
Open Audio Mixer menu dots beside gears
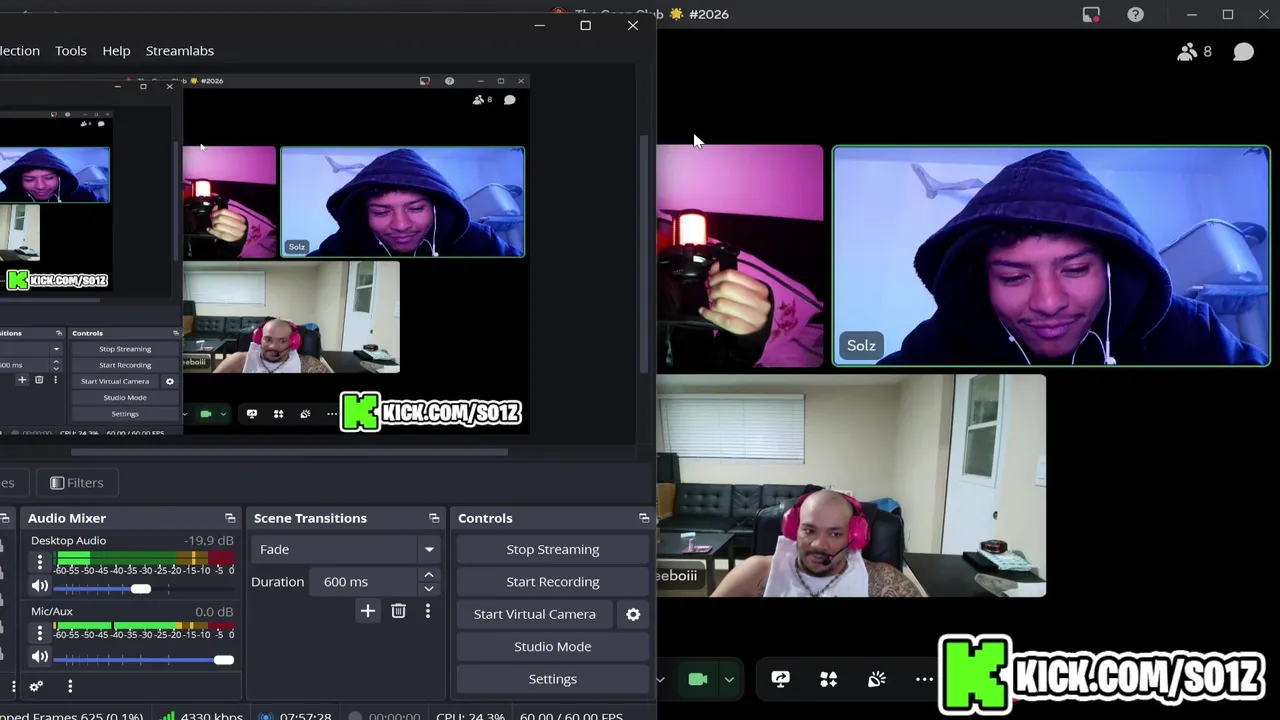click(70, 686)
